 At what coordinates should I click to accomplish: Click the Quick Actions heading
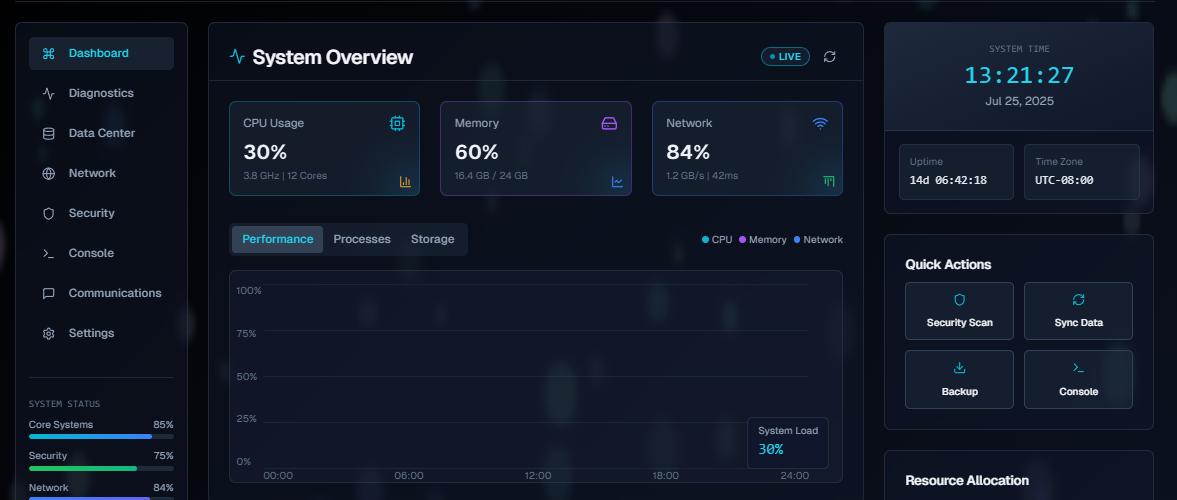click(x=948, y=264)
